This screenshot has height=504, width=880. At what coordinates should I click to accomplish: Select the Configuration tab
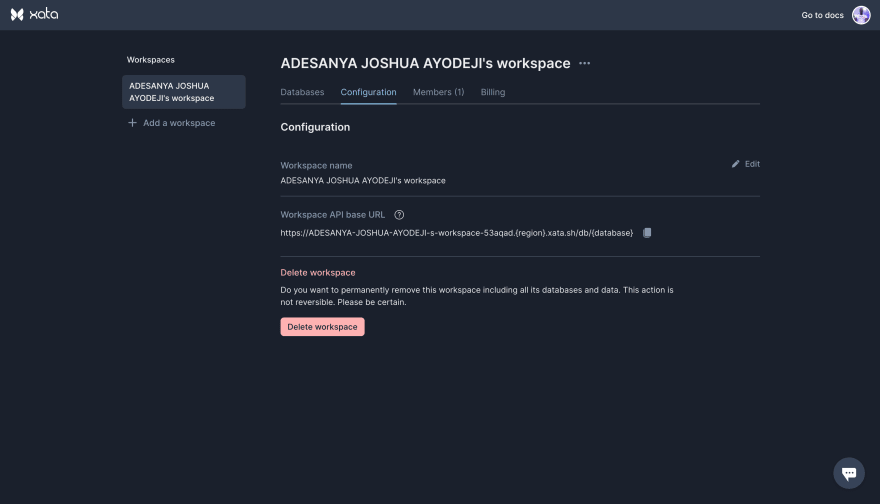(368, 92)
